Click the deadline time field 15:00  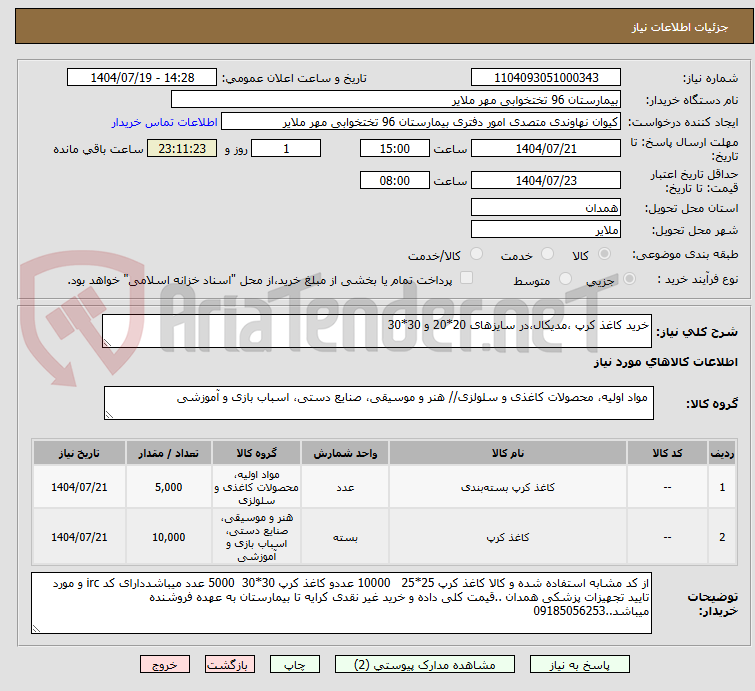pyautogui.click(x=394, y=148)
